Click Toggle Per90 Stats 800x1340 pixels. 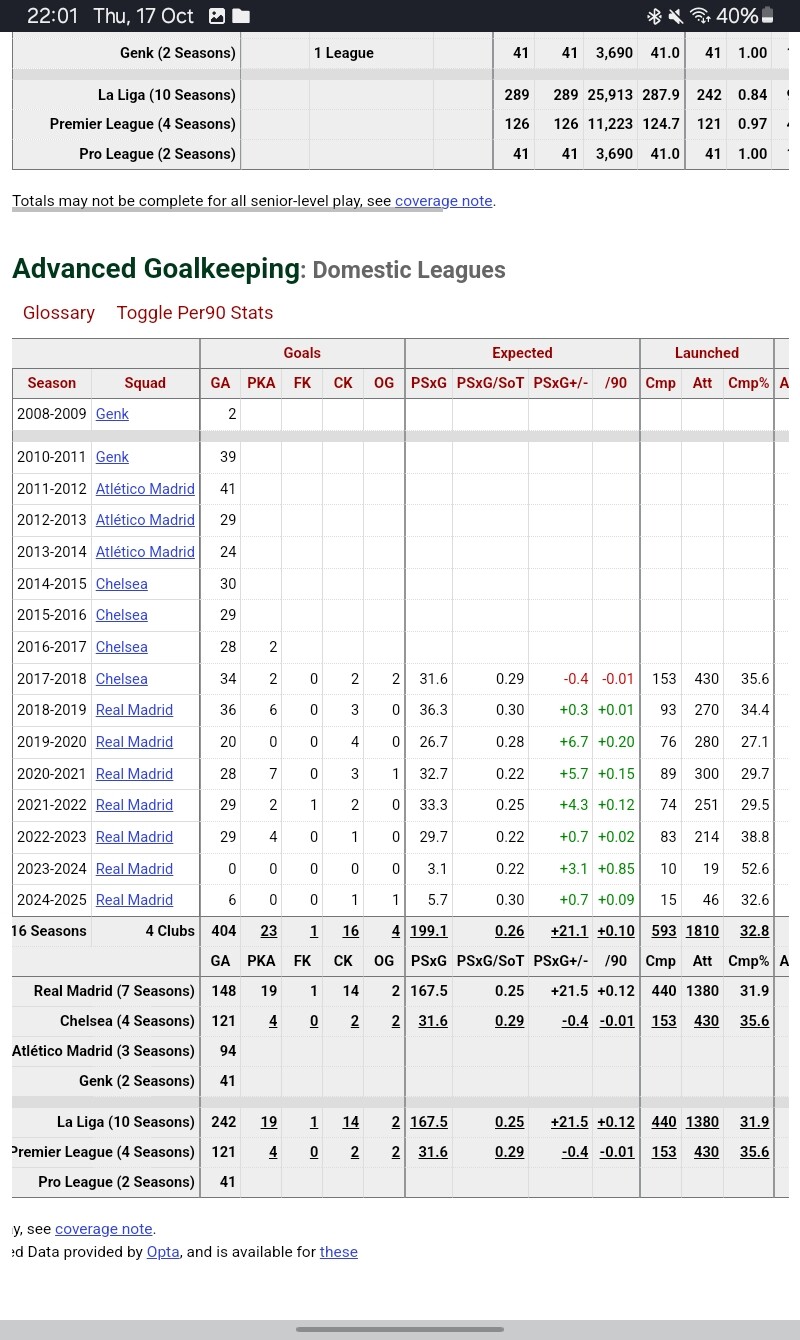click(195, 313)
